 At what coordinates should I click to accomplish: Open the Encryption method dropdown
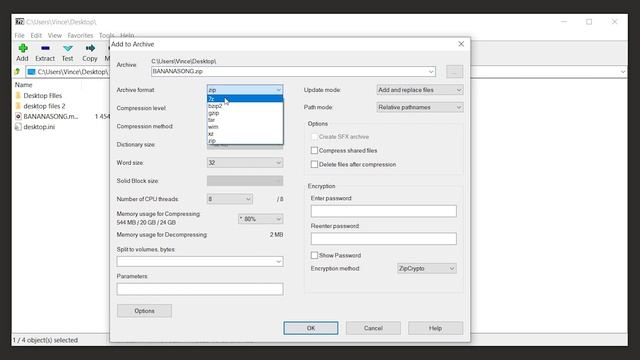(427, 269)
